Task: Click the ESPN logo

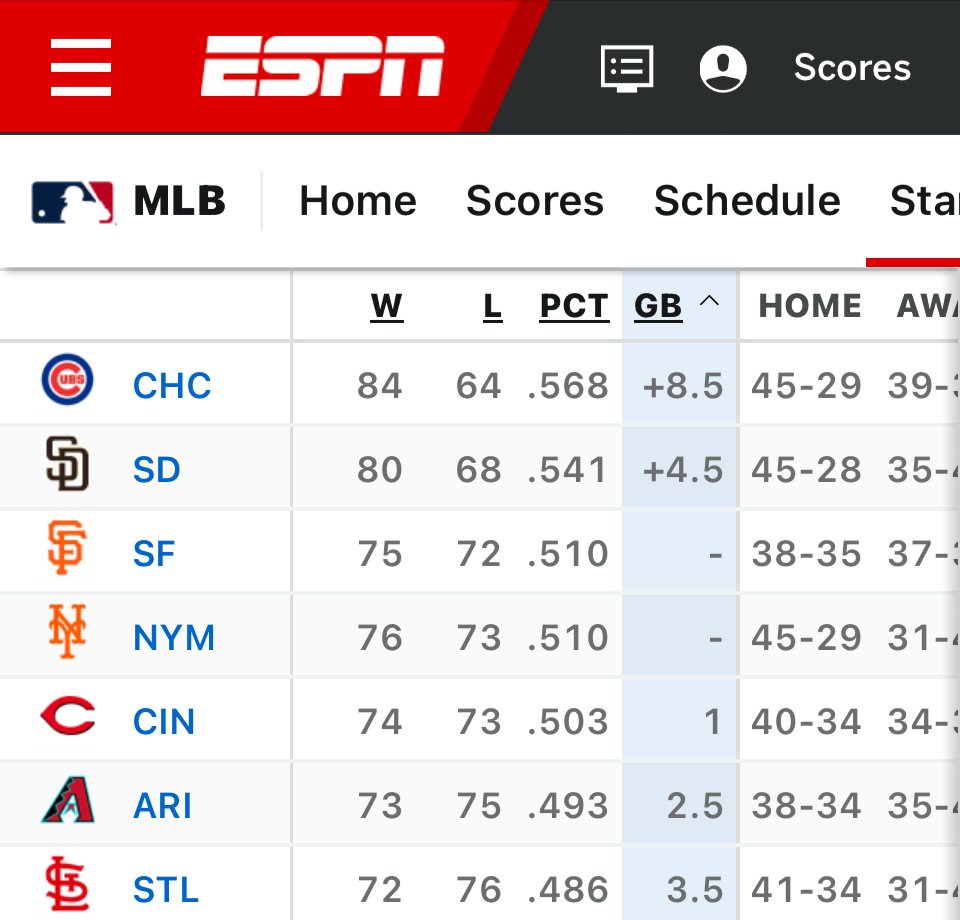Action: pyautogui.click(x=322, y=67)
